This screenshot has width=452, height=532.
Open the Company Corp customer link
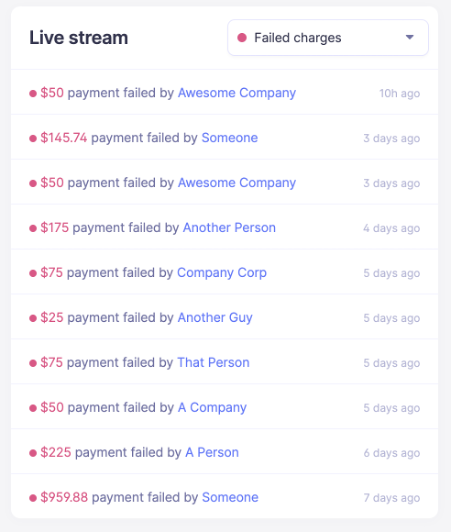click(x=222, y=273)
